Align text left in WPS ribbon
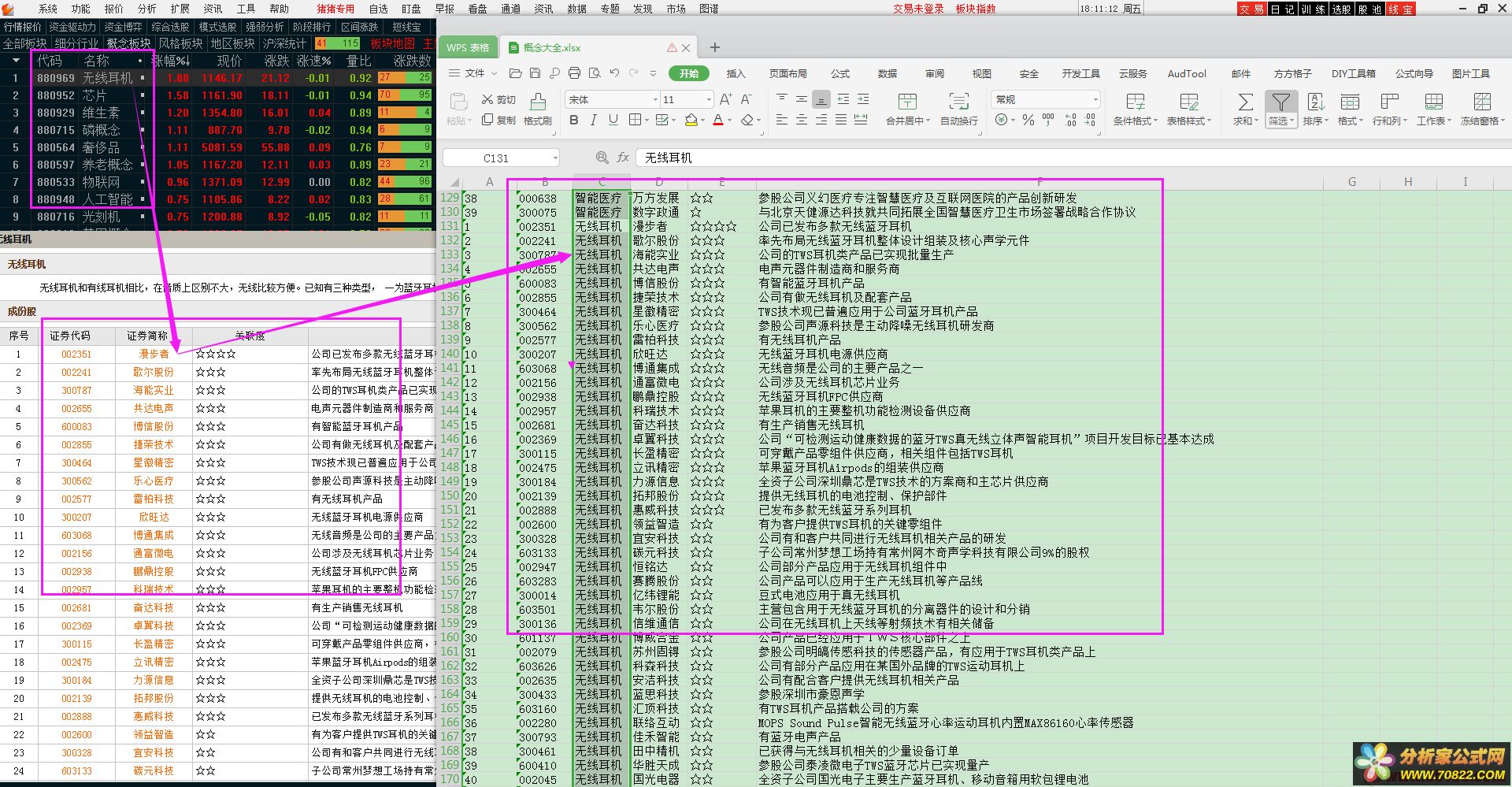 coord(782,120)
